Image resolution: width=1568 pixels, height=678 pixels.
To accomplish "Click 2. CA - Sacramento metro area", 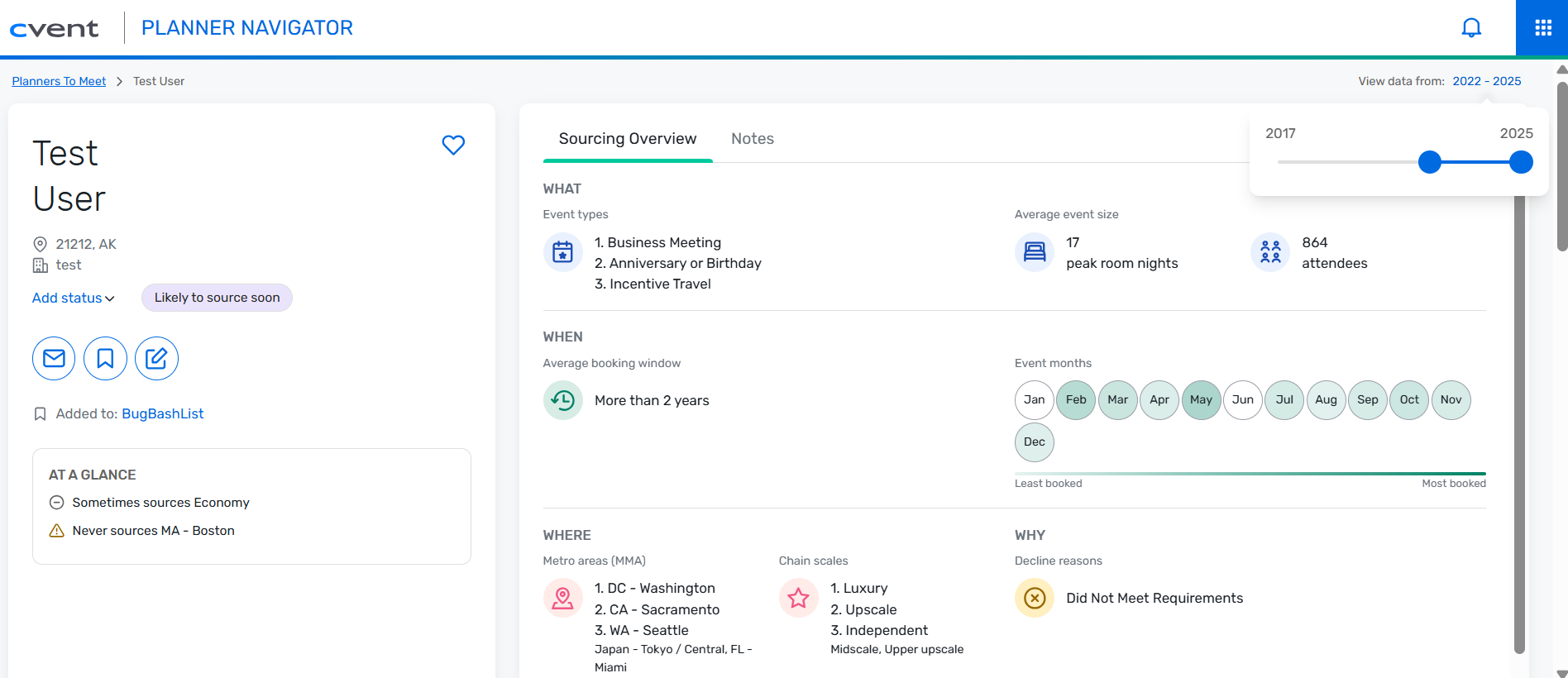I will pyautogui.click(x=657, y=609).
